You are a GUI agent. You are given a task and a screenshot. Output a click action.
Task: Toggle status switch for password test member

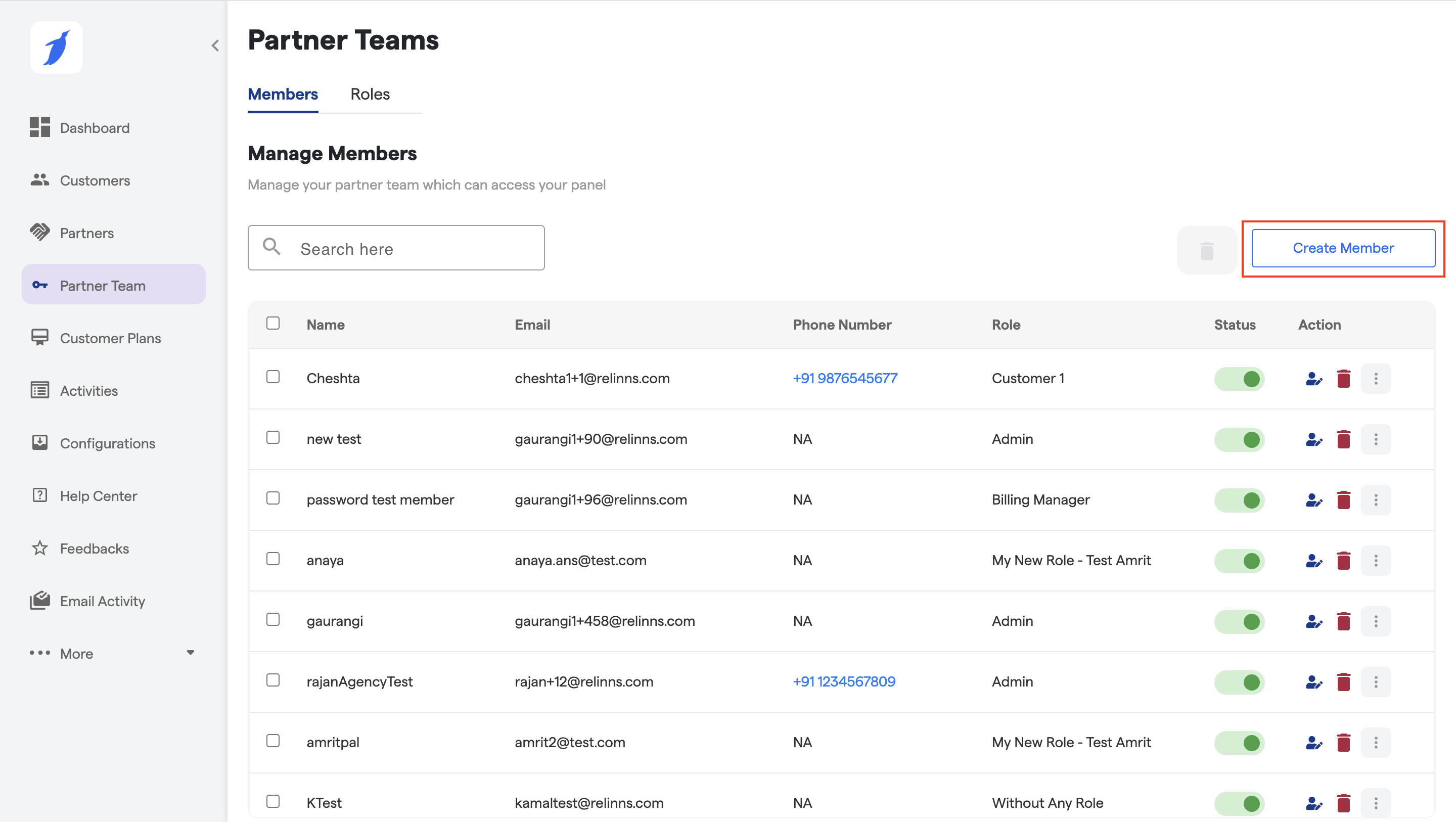pyautogui.click(x=1239, y=500)
